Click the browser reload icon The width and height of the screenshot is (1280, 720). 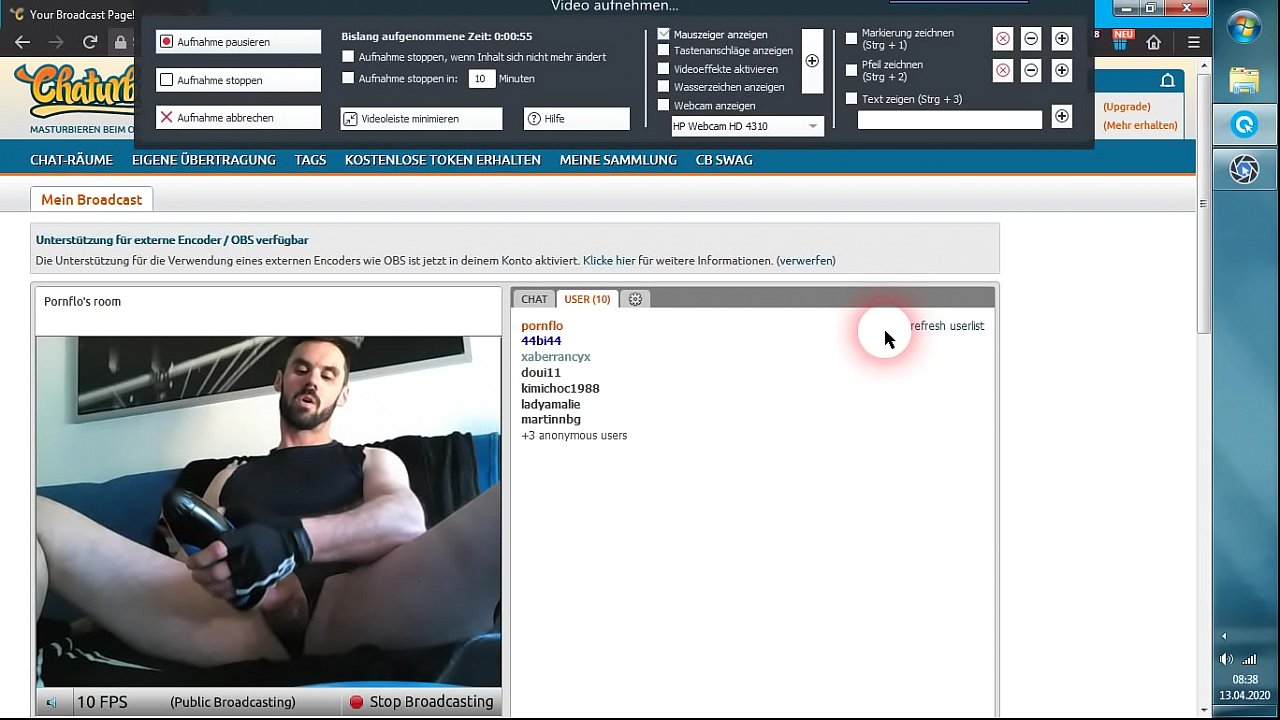90,42
